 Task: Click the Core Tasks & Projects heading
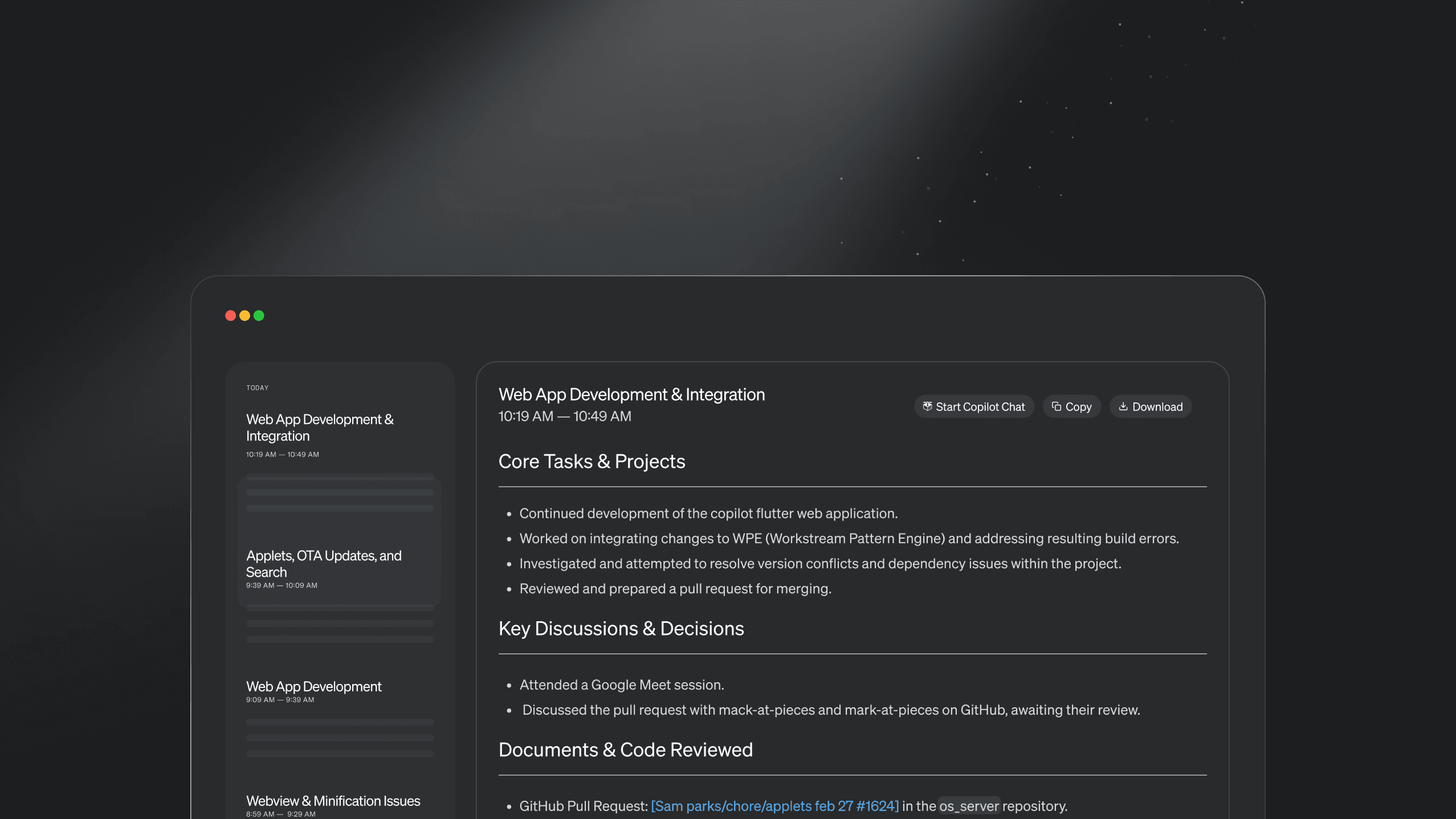[x=592, y=462]
